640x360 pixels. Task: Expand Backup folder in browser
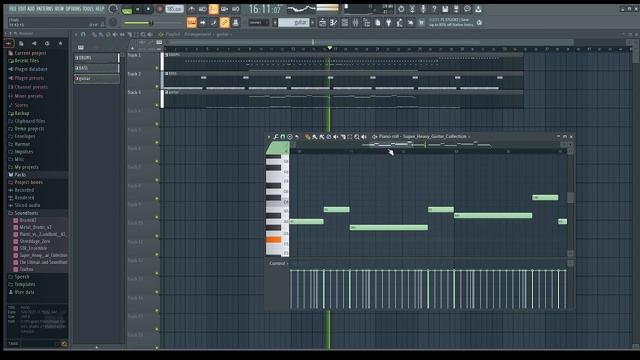click(x=22, y=113)
